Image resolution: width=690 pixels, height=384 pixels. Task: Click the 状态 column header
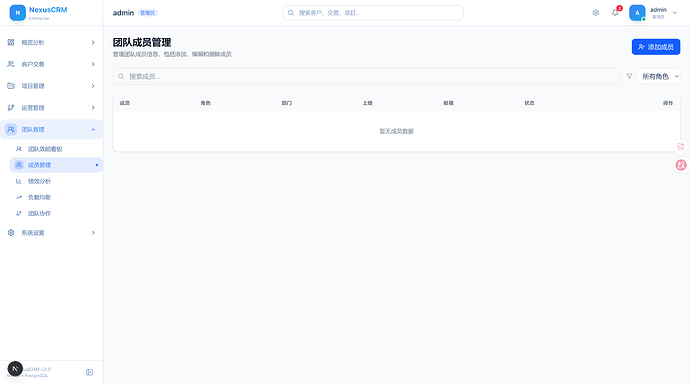click(x=529, y=103)
